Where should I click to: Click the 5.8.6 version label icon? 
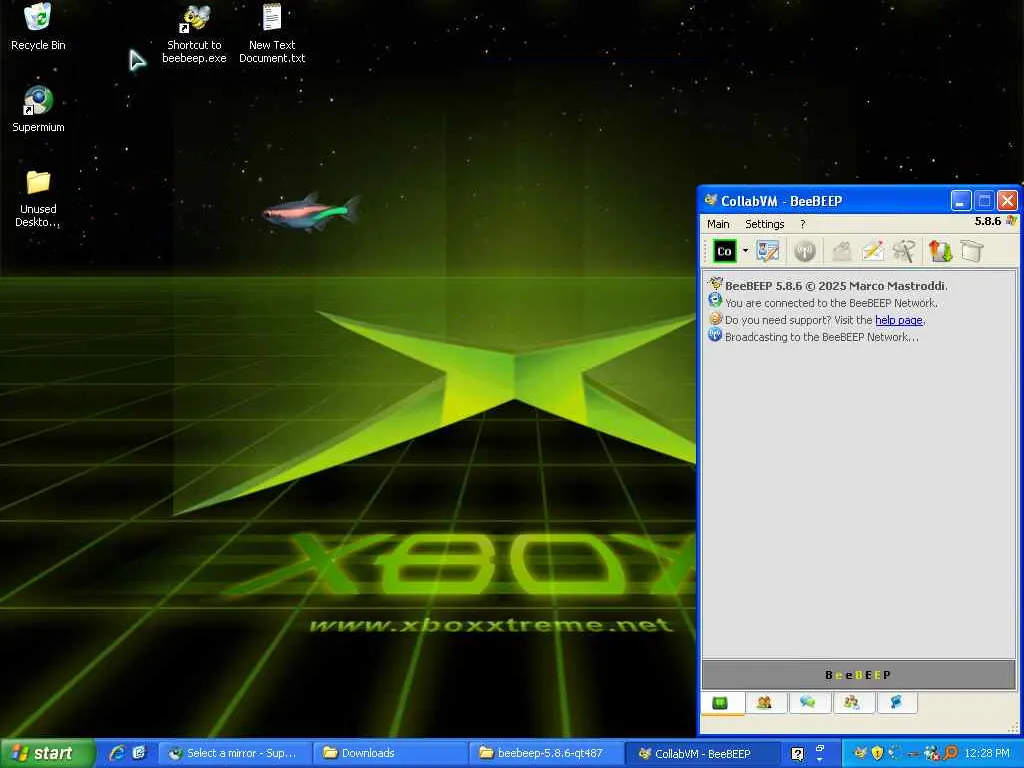tap(1011, 221)
